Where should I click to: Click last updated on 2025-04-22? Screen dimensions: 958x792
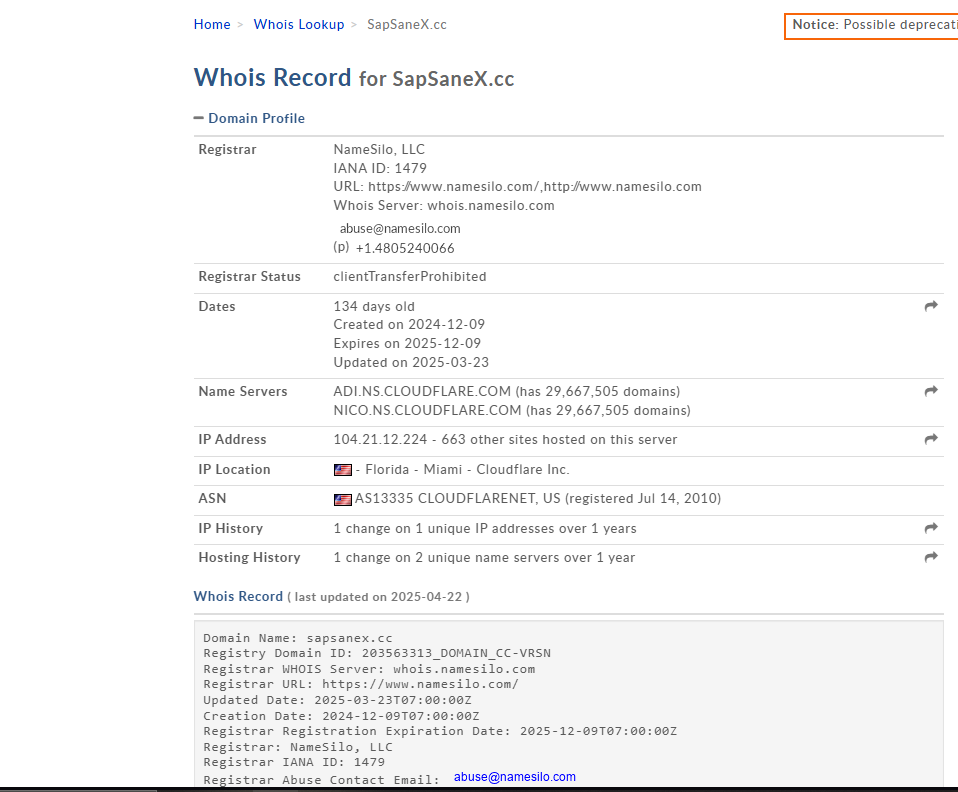pyautogui.click(x=378, y=597)
